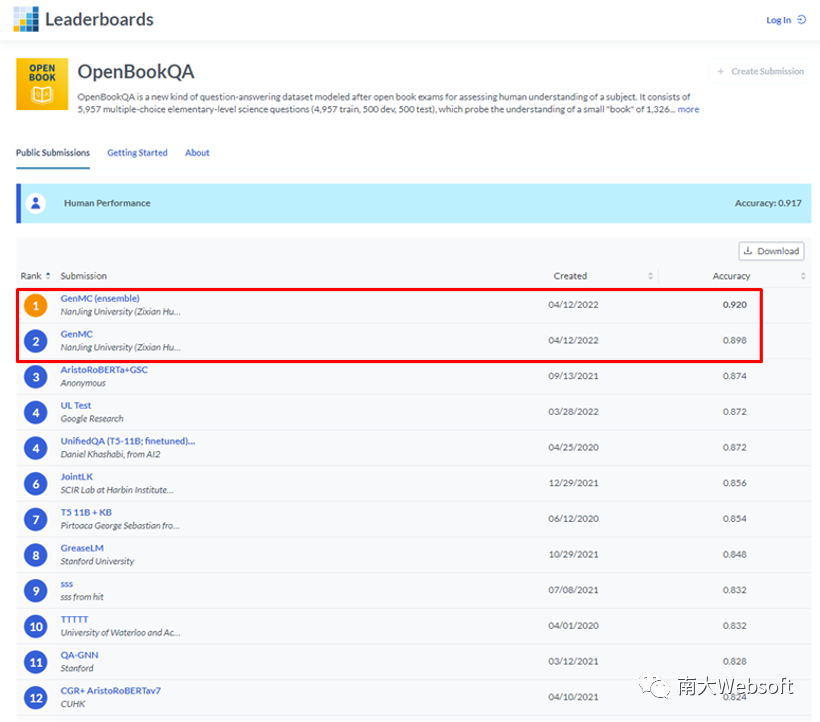Click the Anonymous author text
Viewport: 820px width, 722px height.
[83, 383]
